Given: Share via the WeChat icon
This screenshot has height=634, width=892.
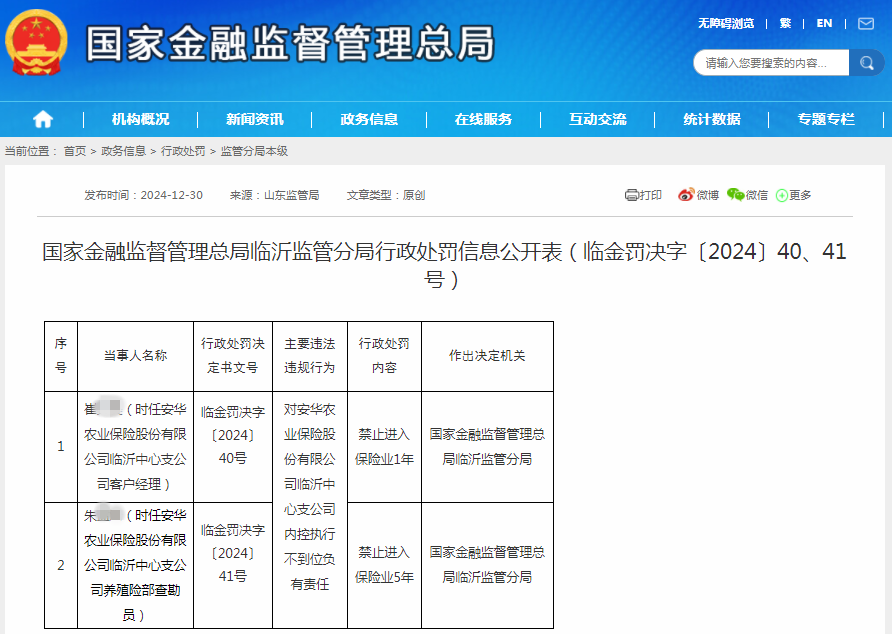Looking at the screenshot, I should point(736,195).
